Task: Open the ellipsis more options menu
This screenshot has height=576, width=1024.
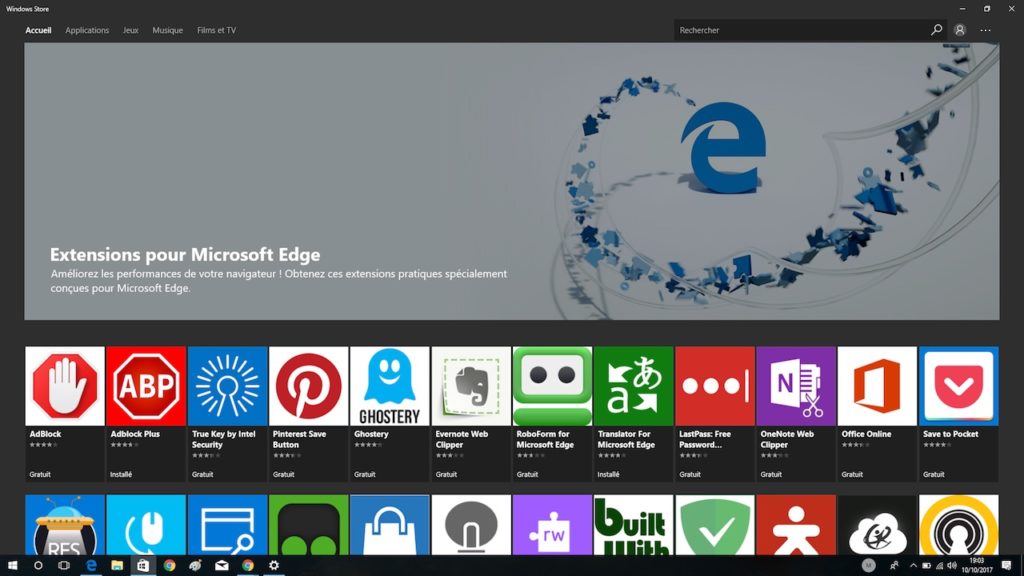Action: pyautogui.click(x=986, y=30)
